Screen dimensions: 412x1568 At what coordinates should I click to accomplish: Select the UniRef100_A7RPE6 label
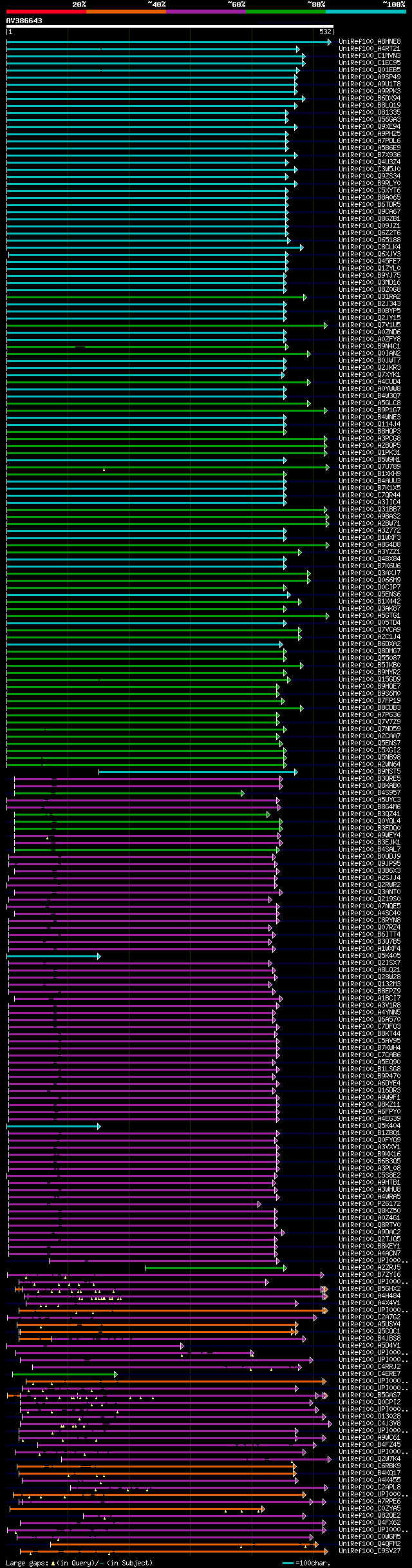370,1502
